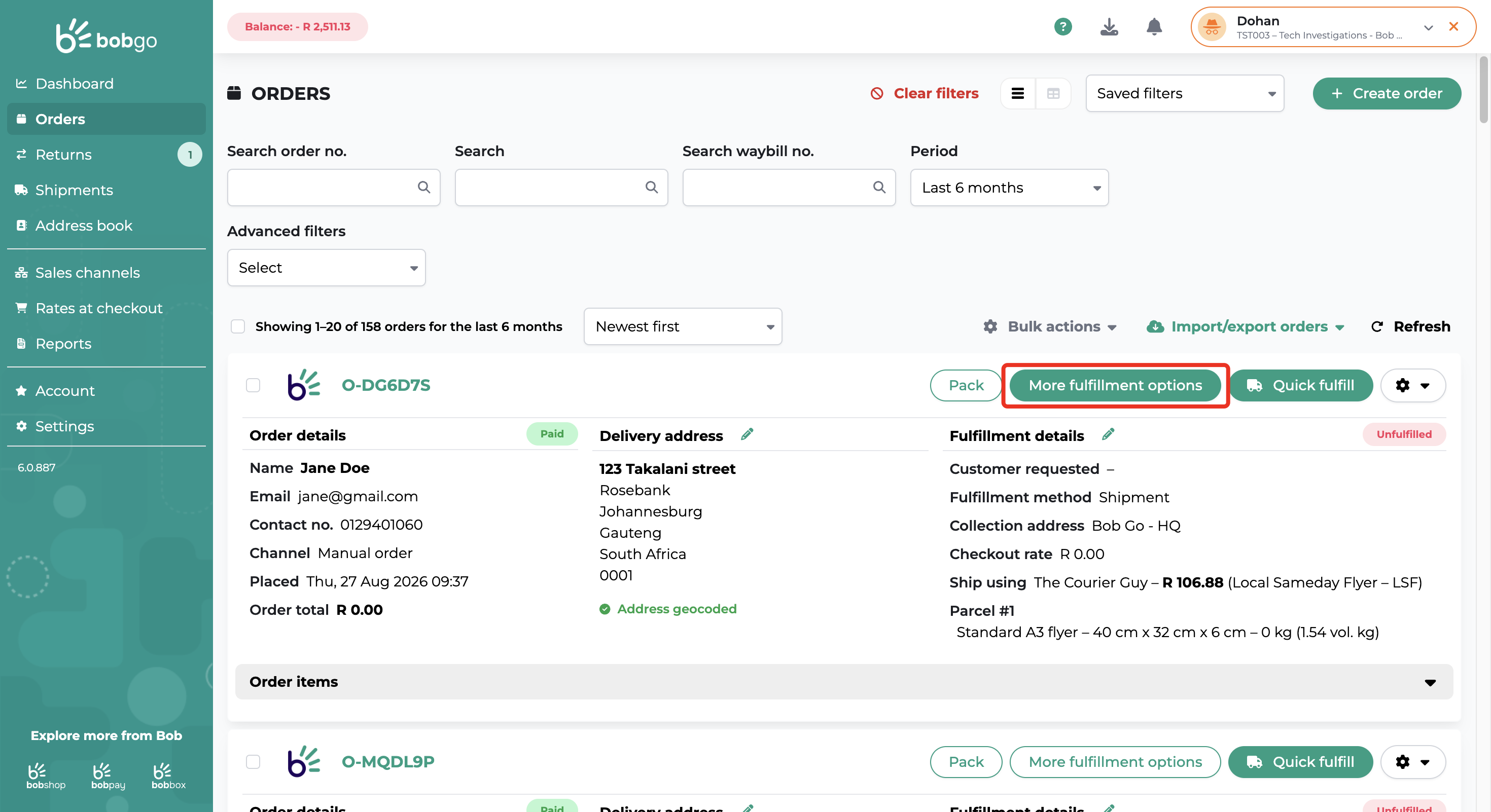
Task: Click magnifier in the Search field
Action: [x=652, y=188]
